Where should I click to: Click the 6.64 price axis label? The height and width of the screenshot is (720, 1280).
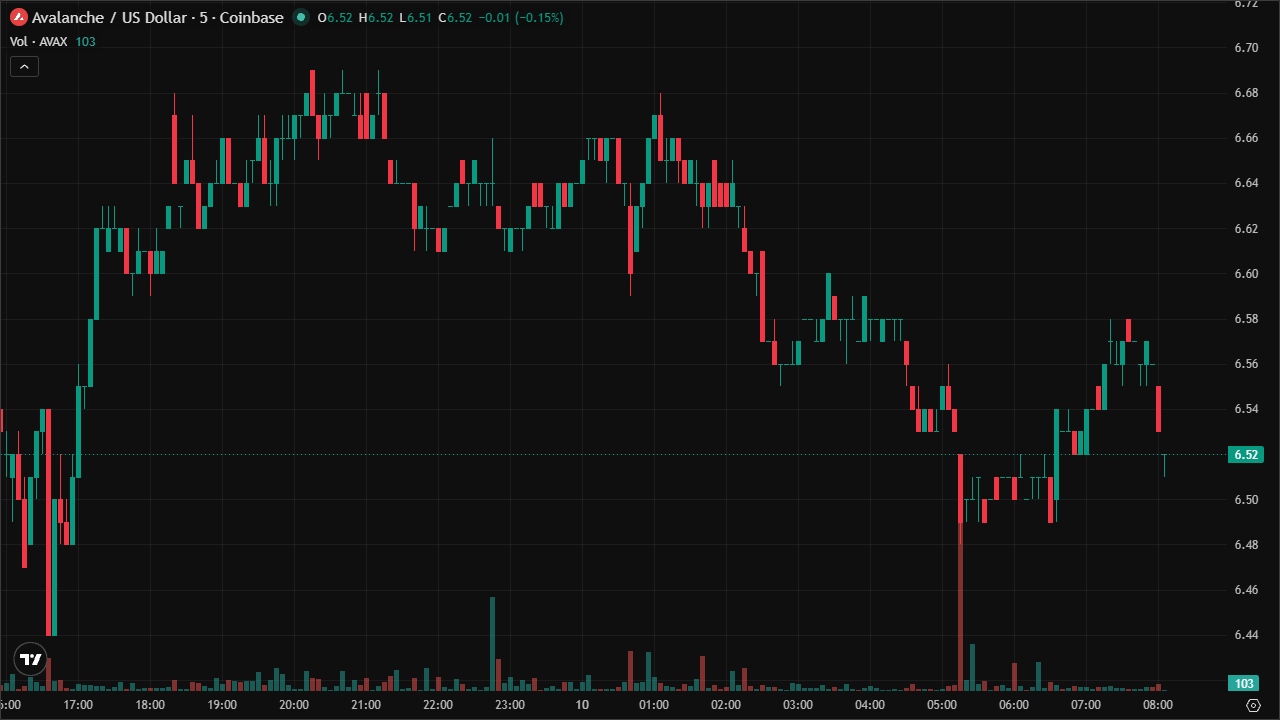pos(1246,183)
